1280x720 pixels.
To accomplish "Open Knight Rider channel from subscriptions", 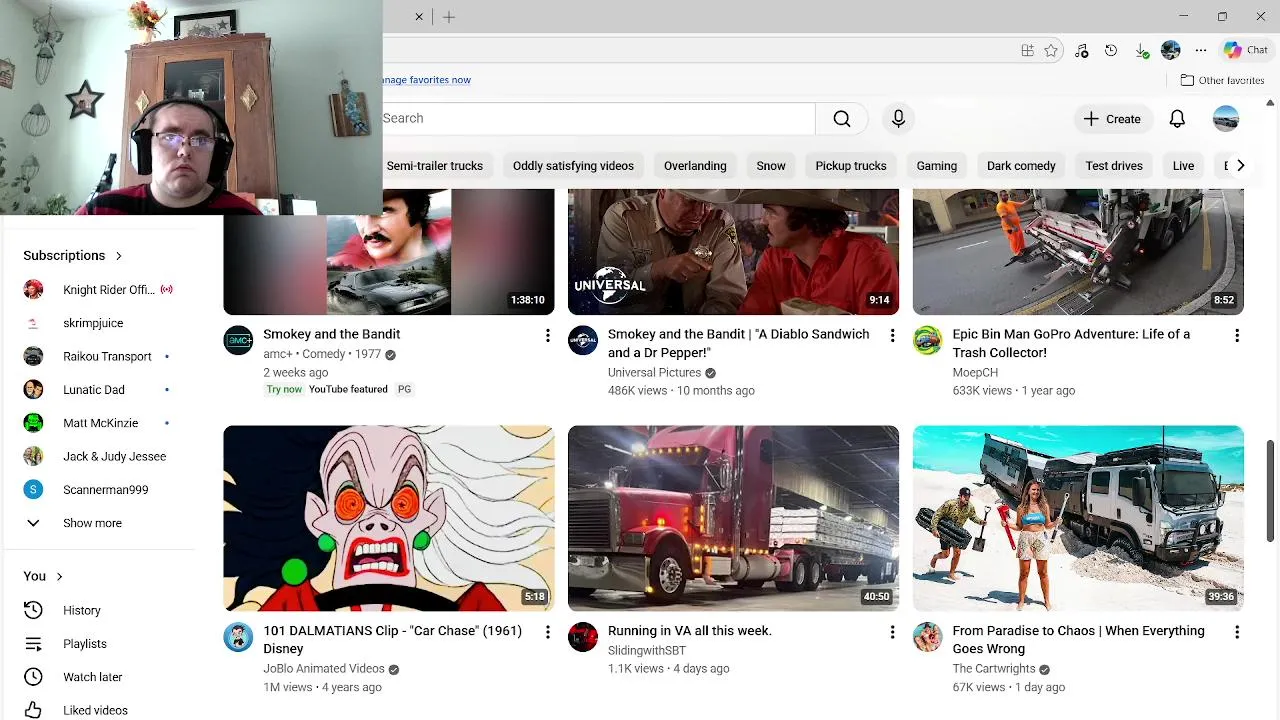I will click(98, 290).
